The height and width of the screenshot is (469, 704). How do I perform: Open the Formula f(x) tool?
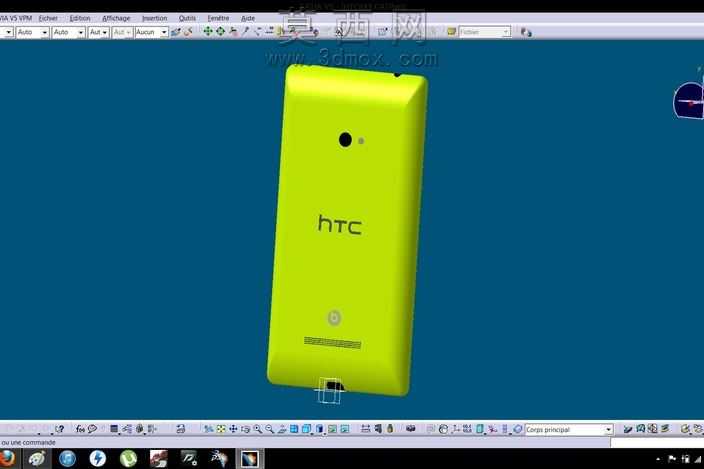pos(80,429)
